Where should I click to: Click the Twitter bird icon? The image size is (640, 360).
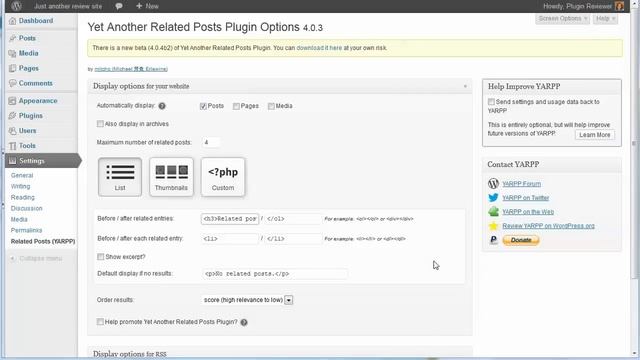(x=493, y=198)
